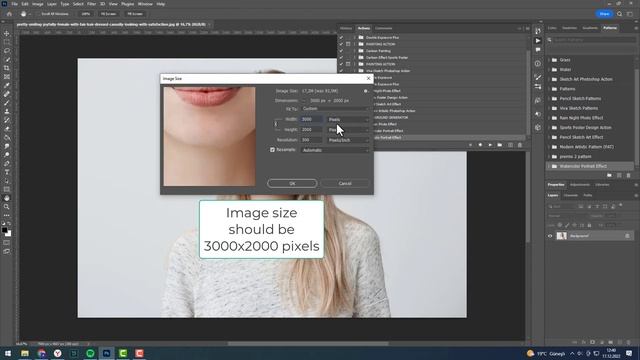Toggle the constrain proportions link icon
Viewport: 640px width, 360px height.
[x=276, y=124]
